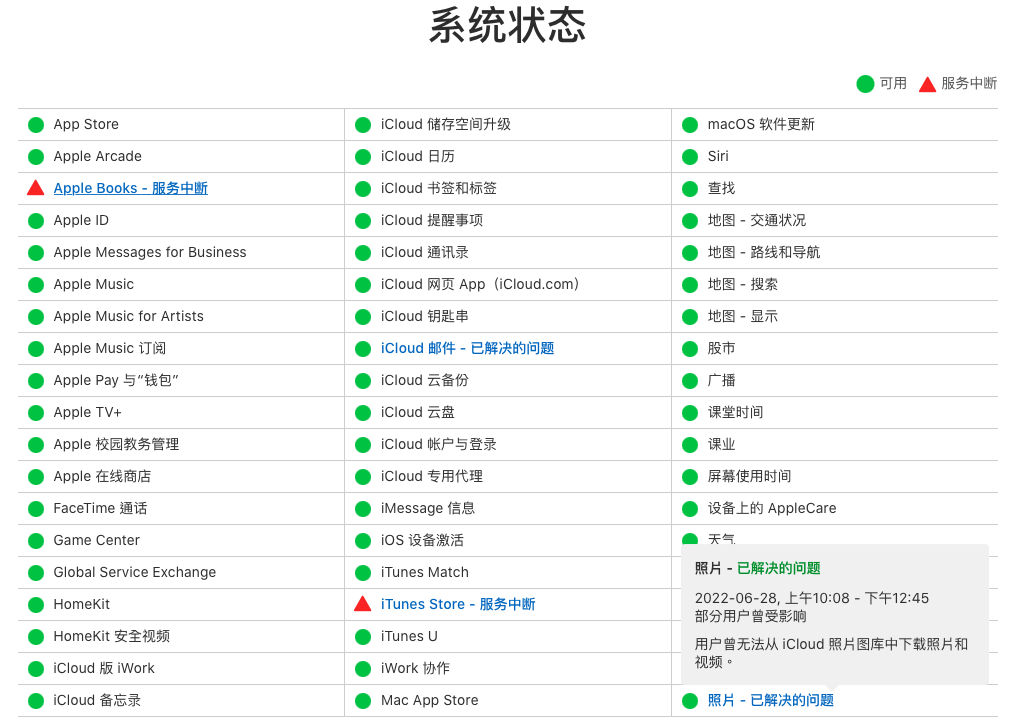Image resolution: width=1020 pixels, height=721 pixels.
Task: Click green status dot for Game Center
Action: (36, 541)
